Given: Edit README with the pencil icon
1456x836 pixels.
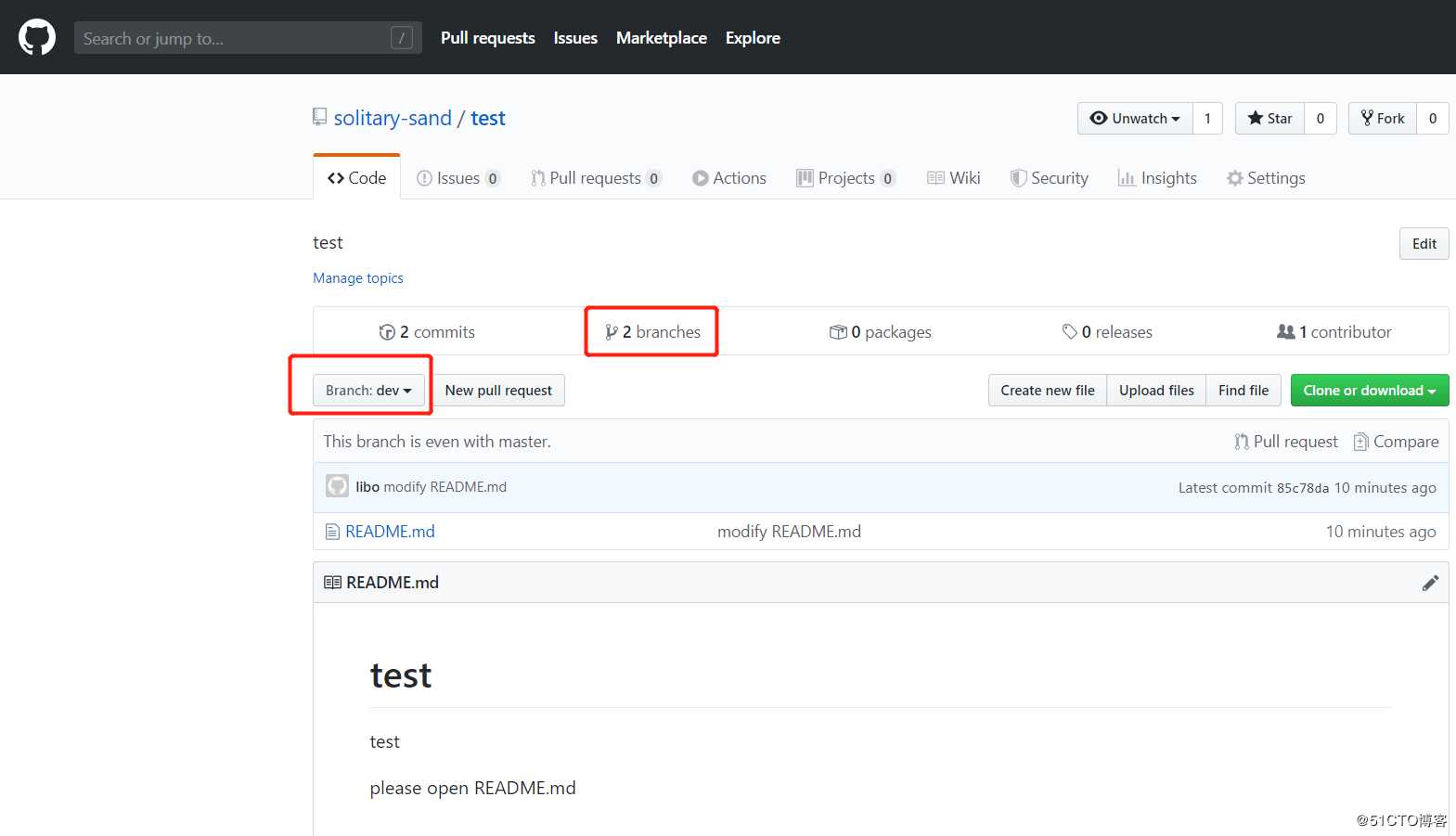Looking at the screenshot, I should [x=1430, y=583].
